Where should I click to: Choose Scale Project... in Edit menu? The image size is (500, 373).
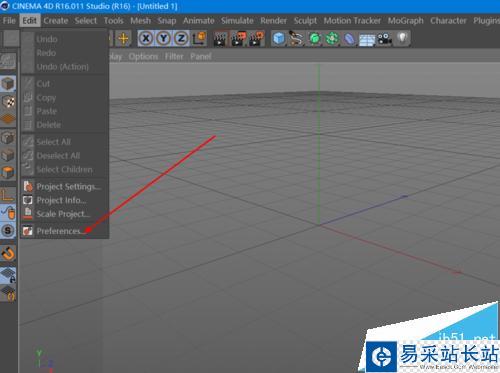coord(65,214)
